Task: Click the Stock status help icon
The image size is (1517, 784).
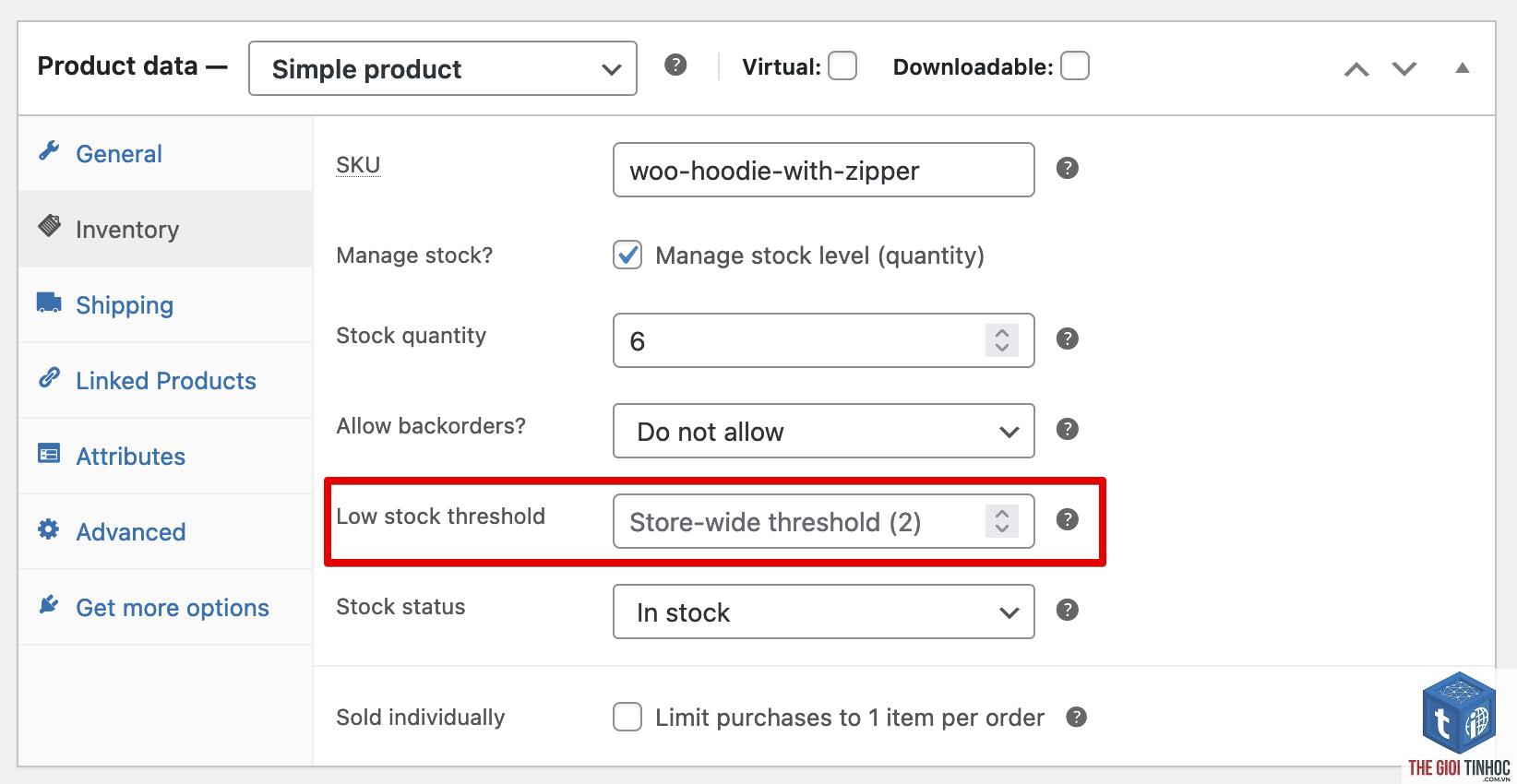Action: click(1067, 610)
